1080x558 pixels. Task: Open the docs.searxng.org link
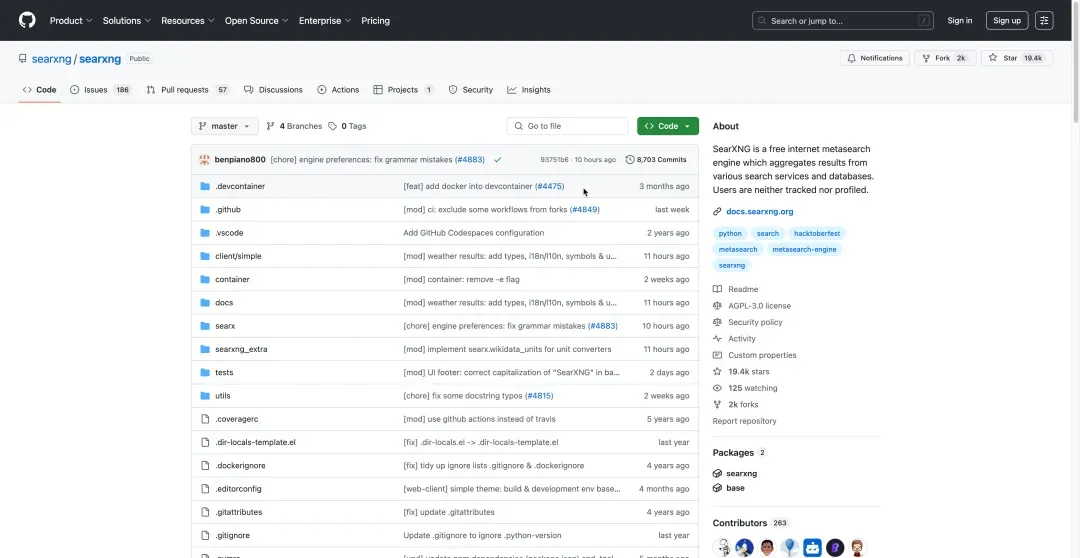(x=760, y=211)
